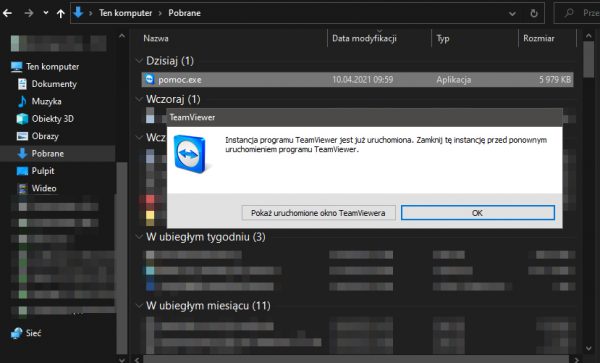
Task: Click the '5 979 KB' size value
Action: (x=555, y=80)
